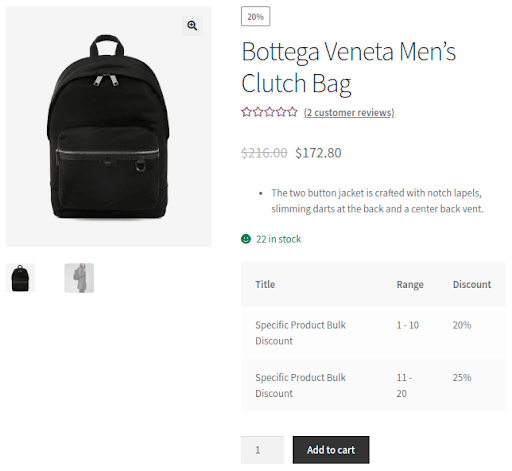This screenshot has width=512, height=471.
Task: Click the quantity input field
Action: tap(262, 450)
